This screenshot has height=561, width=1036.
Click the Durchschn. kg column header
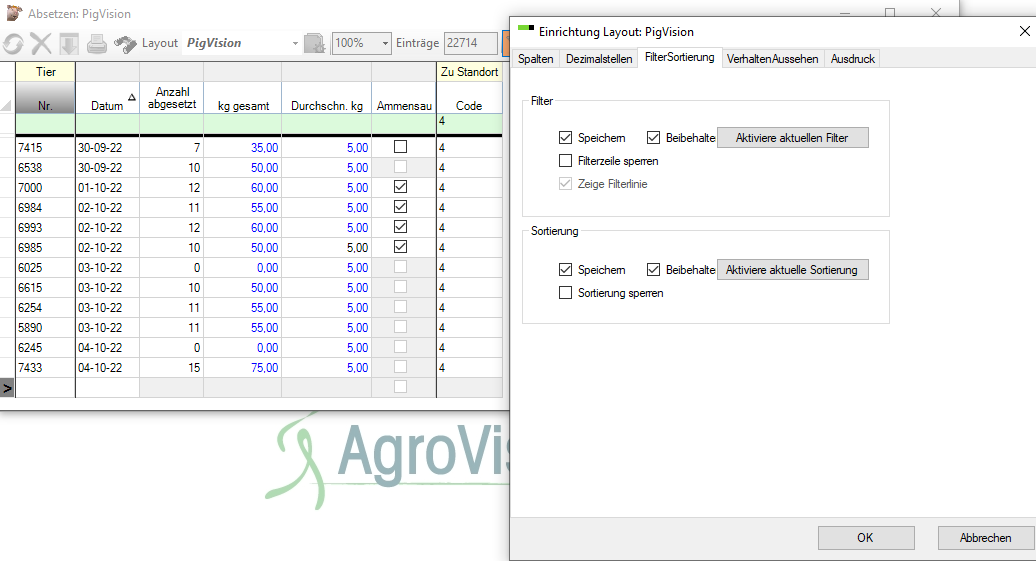(x=326, y=98)
